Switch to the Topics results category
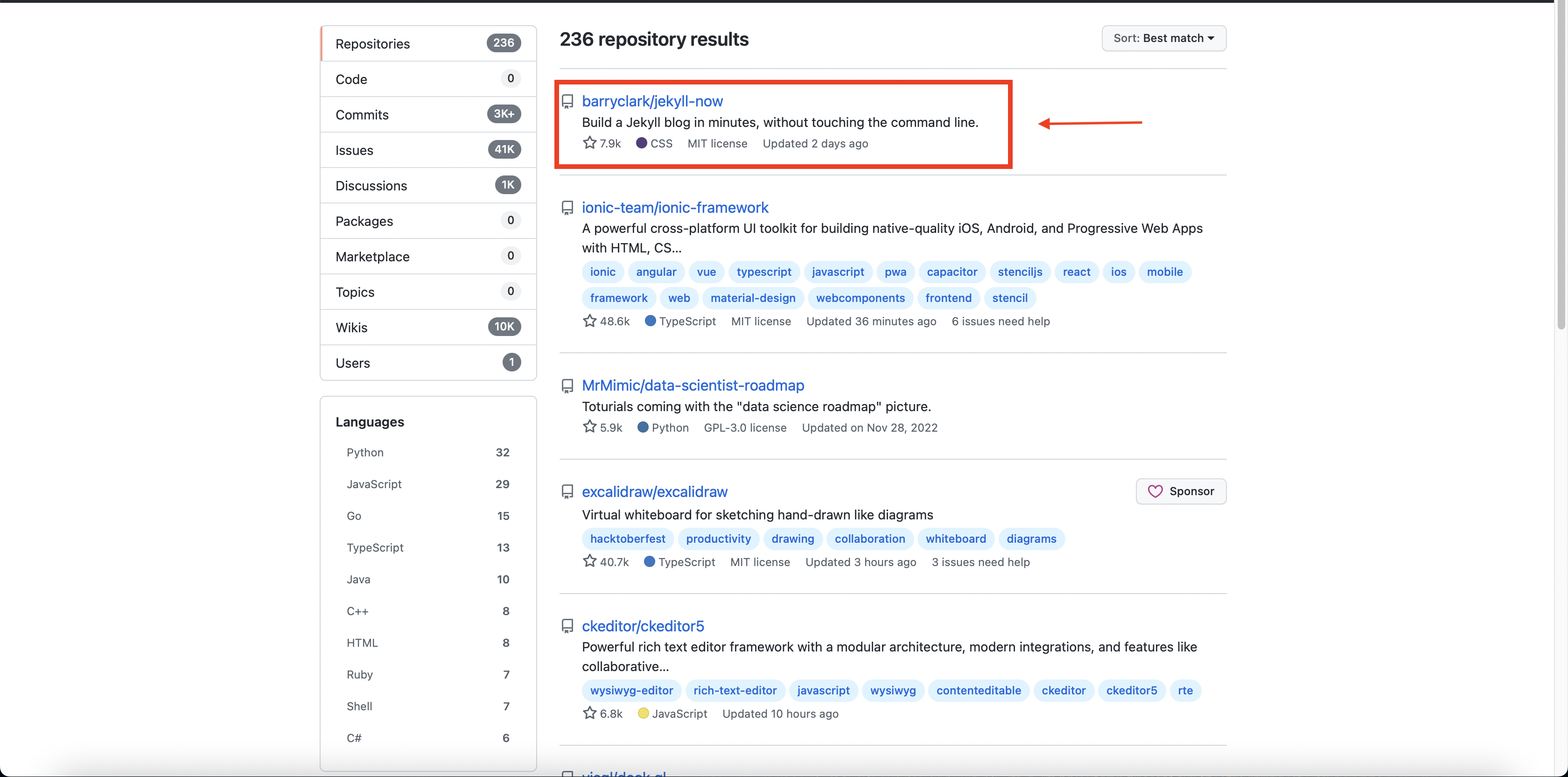This screenshot has height=777, width=1568. (428, 292)
